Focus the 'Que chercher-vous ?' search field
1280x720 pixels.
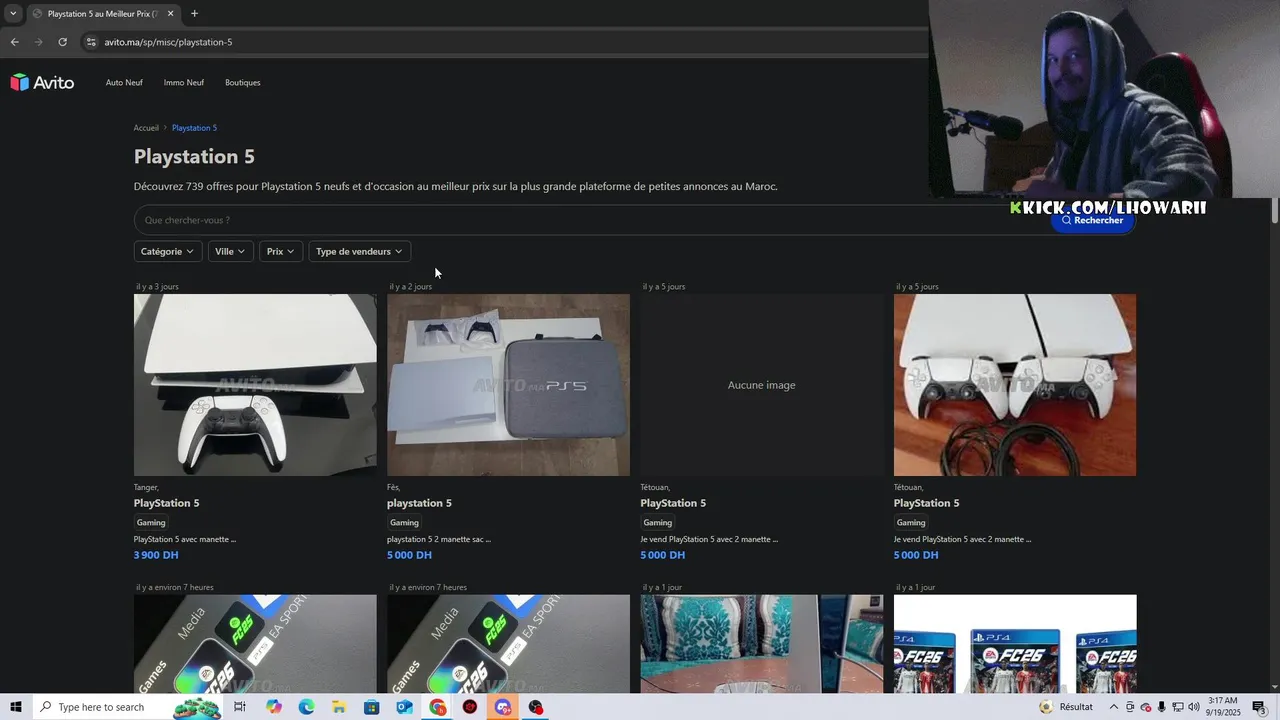(592, 220)
